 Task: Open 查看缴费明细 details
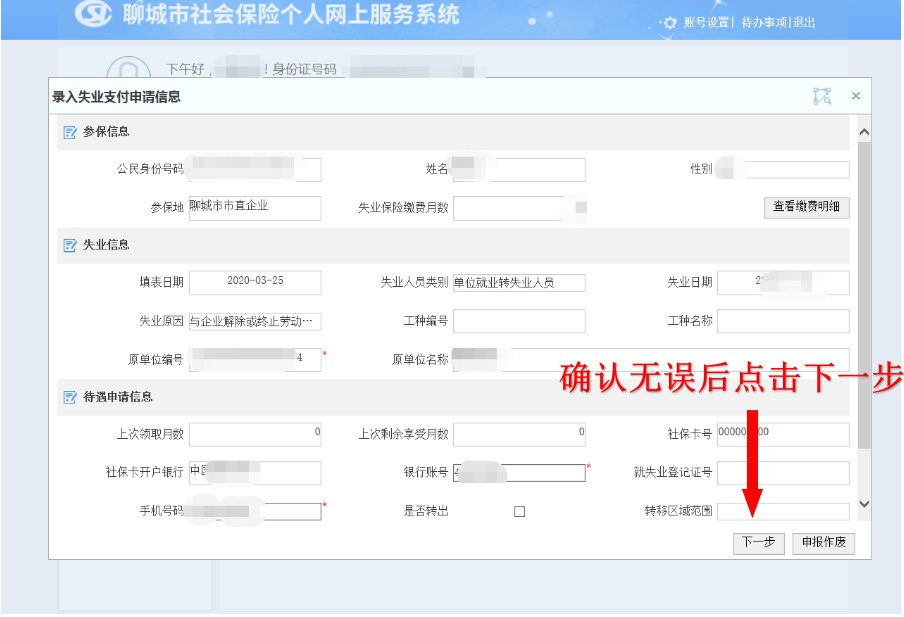coord(807,207)
